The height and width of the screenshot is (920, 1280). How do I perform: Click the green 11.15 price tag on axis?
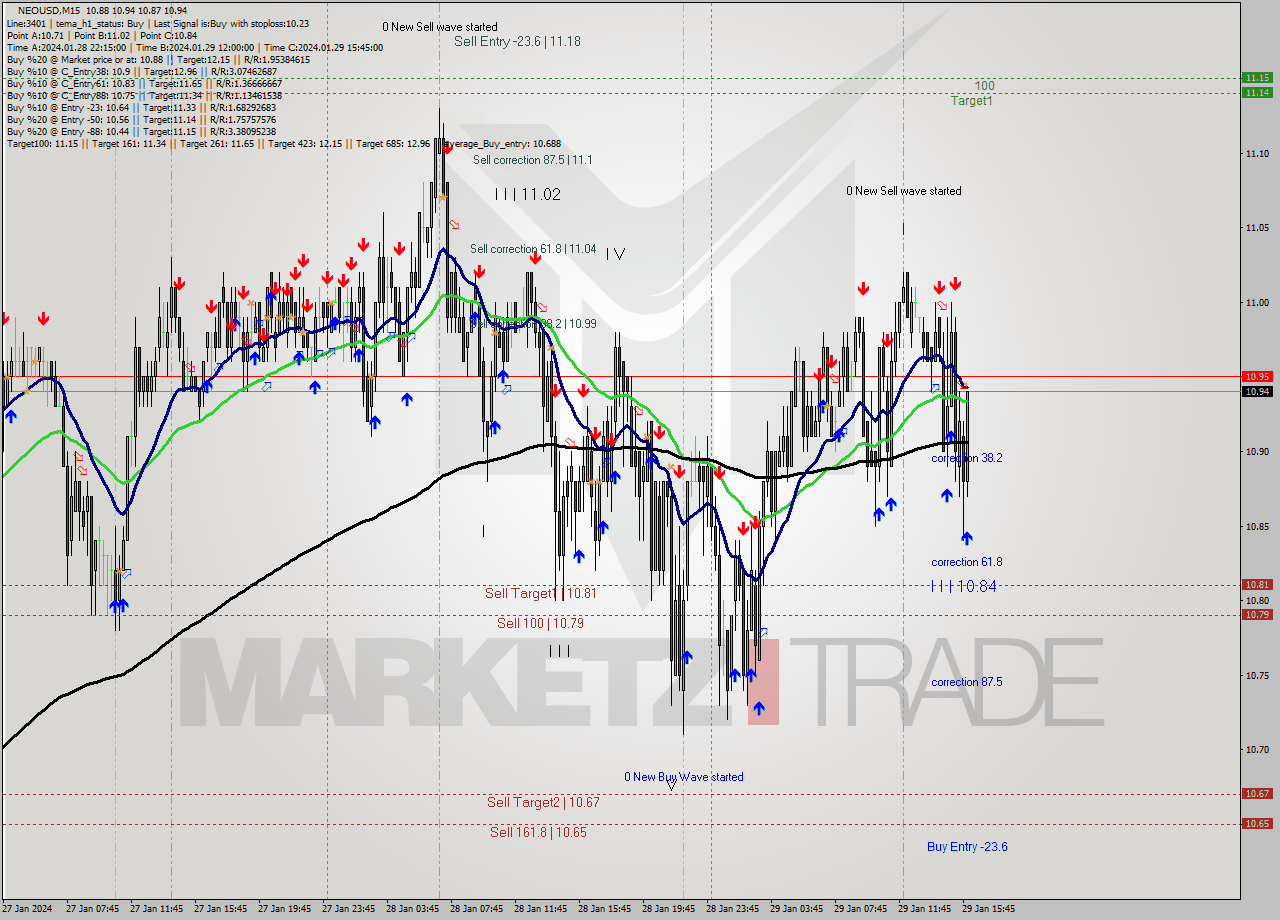(1257, 77)
